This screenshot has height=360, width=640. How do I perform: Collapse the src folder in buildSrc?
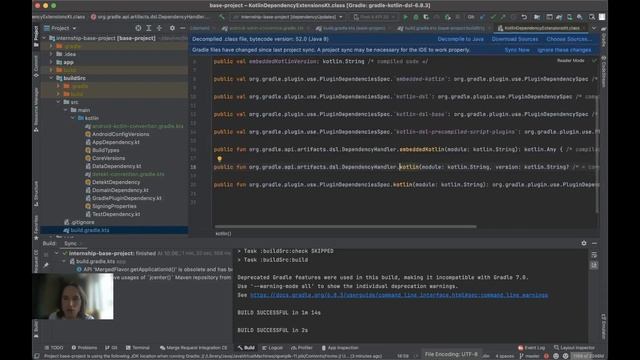pyautogui.click(x=58, y=102)
